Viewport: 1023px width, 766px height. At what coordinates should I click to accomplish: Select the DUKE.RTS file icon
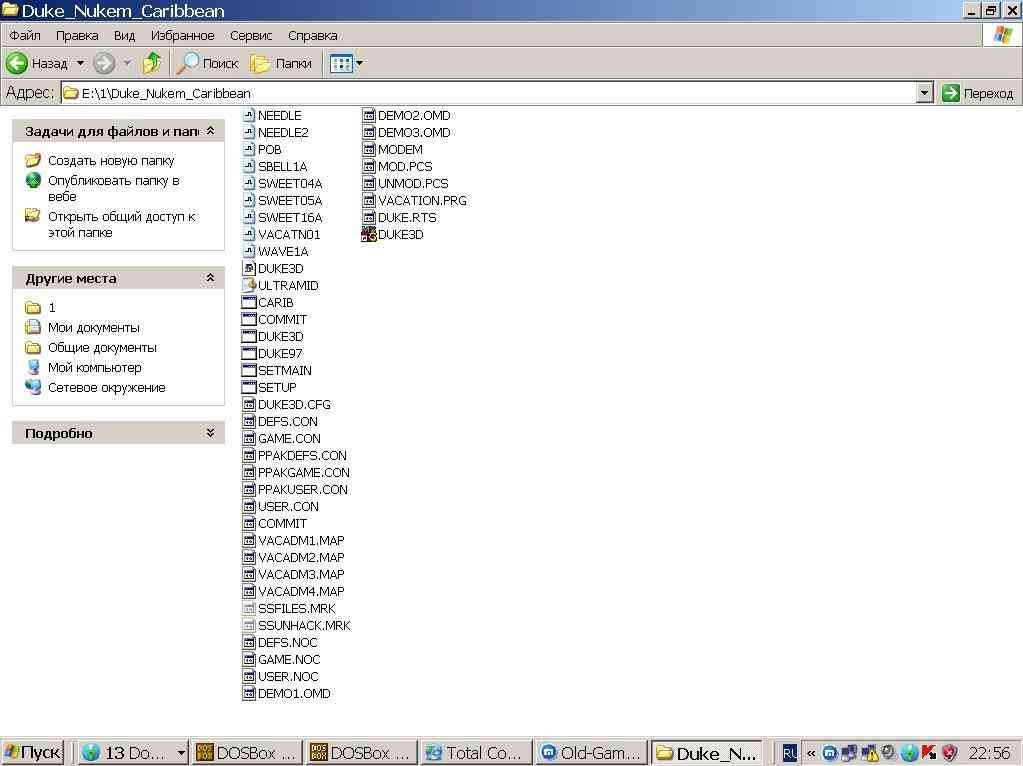(x=369, y=217)
